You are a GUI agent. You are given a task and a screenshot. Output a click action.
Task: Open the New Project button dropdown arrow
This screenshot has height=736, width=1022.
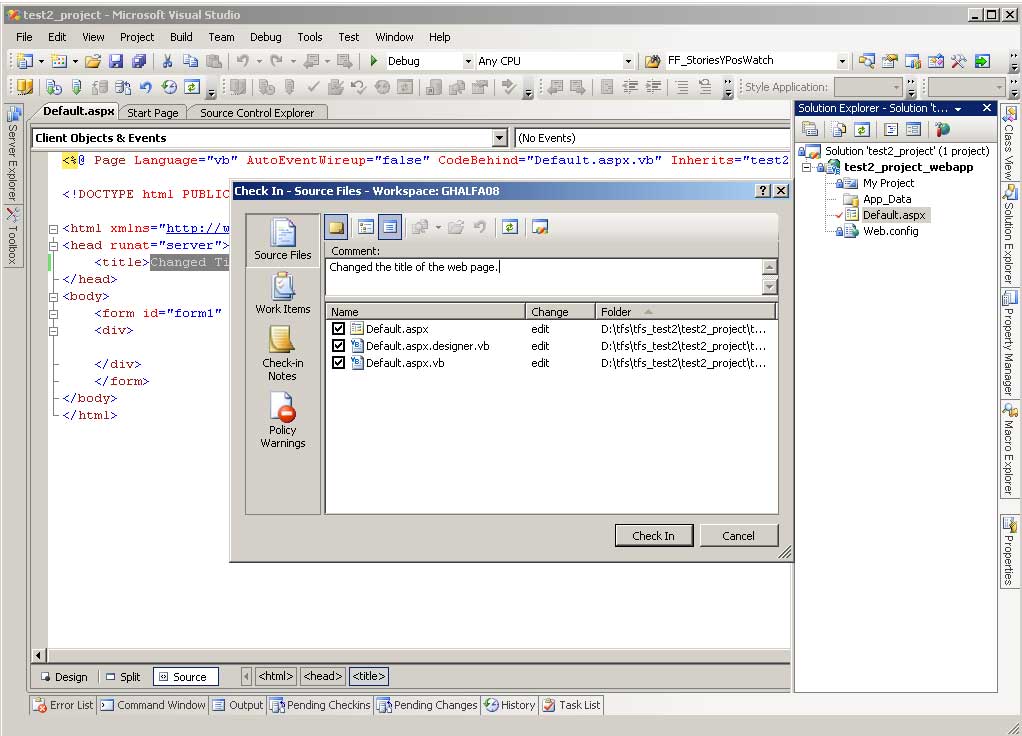(41, 61)
